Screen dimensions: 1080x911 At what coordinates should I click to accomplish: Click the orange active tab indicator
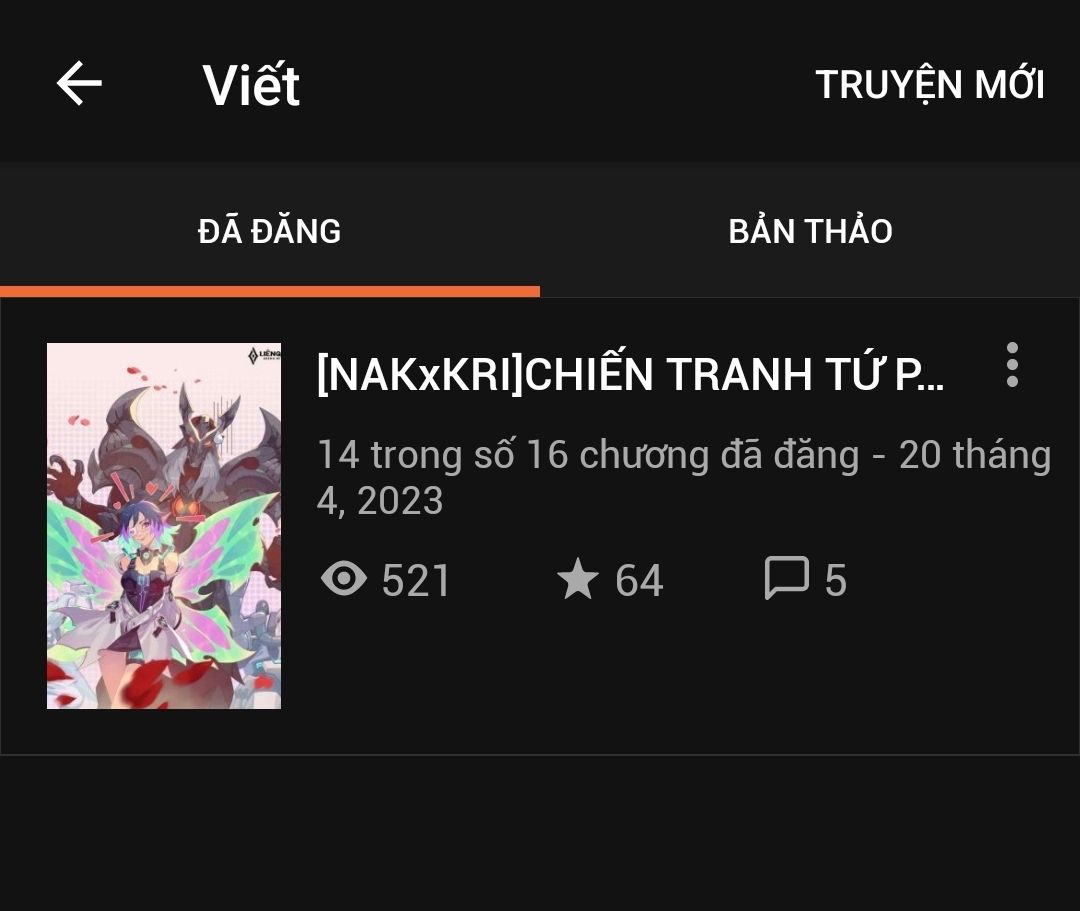point(270,291)
